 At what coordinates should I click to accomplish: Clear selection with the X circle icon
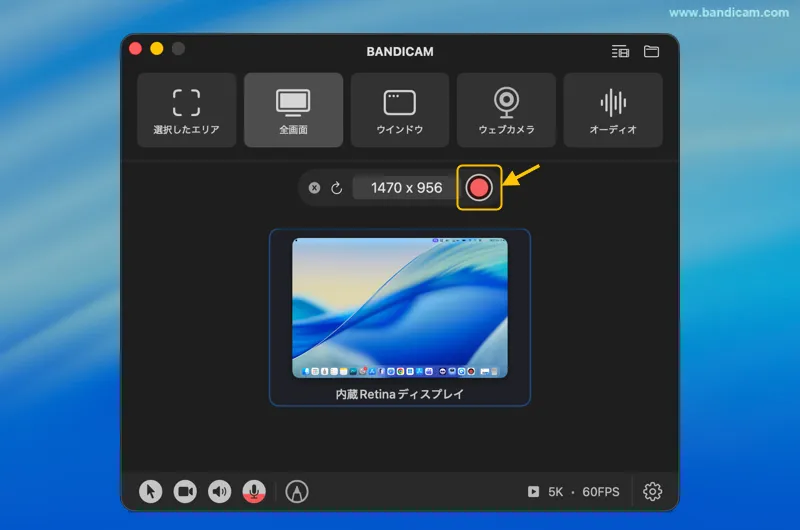pyautogui.click(x=314, y=188)
